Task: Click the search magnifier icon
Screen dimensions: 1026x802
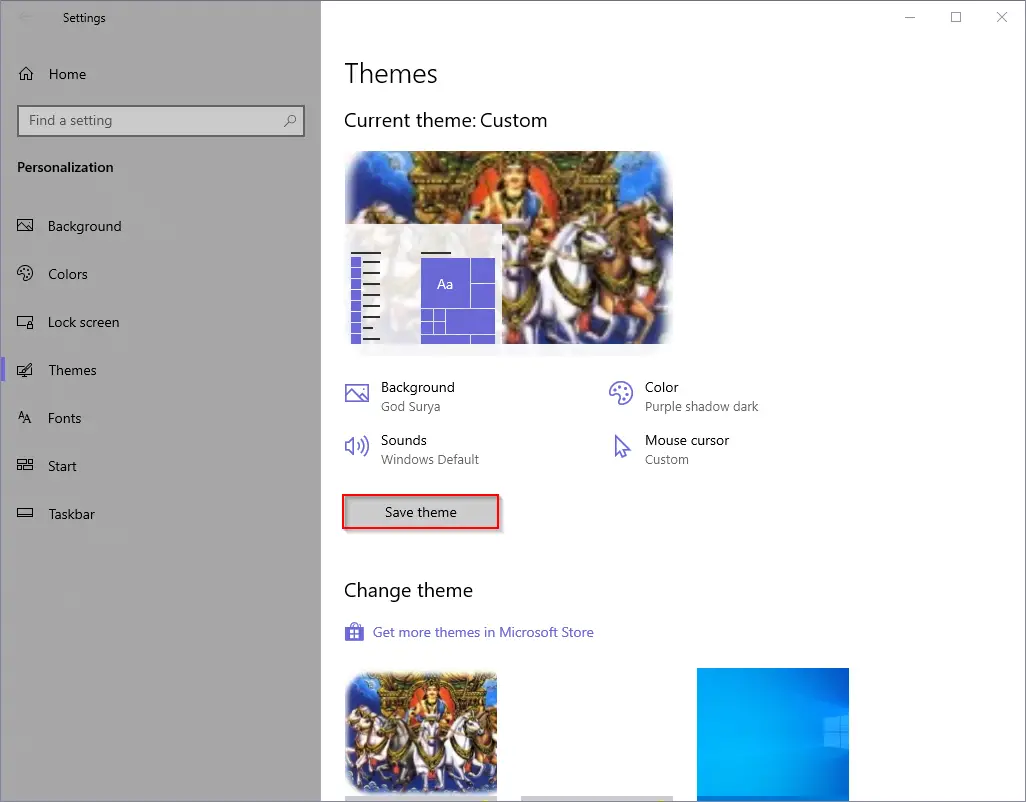Action: click(290, 120)
